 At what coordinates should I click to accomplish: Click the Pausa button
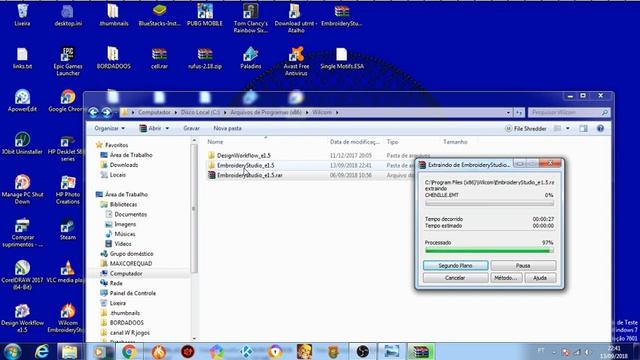point(523,265)
